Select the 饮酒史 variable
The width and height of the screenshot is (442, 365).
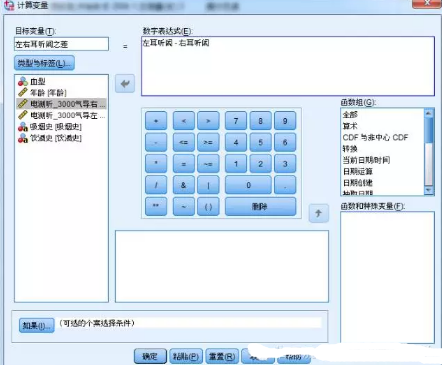pos(50,138)
